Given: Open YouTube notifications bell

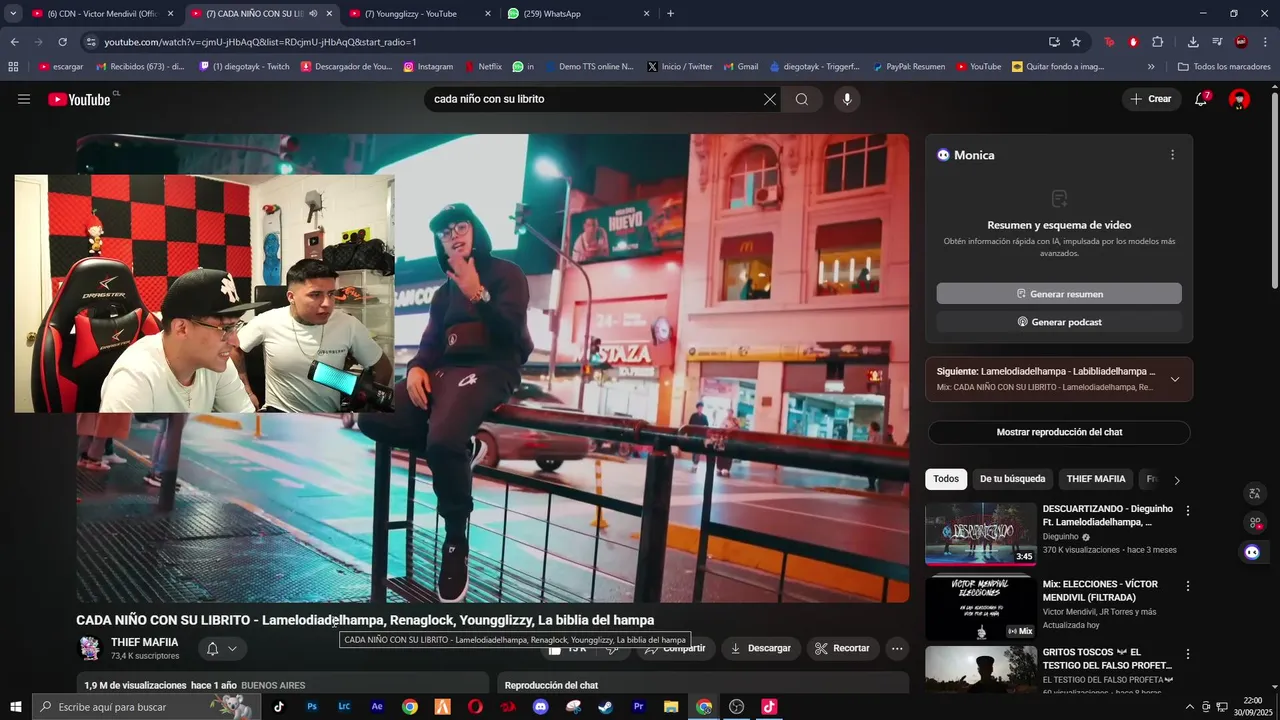Looking at the screenshot, I should [x=1202, y=99].
